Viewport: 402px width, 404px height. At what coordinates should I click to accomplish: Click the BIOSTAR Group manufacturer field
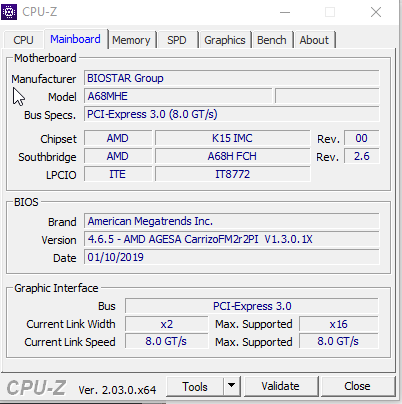232,78
